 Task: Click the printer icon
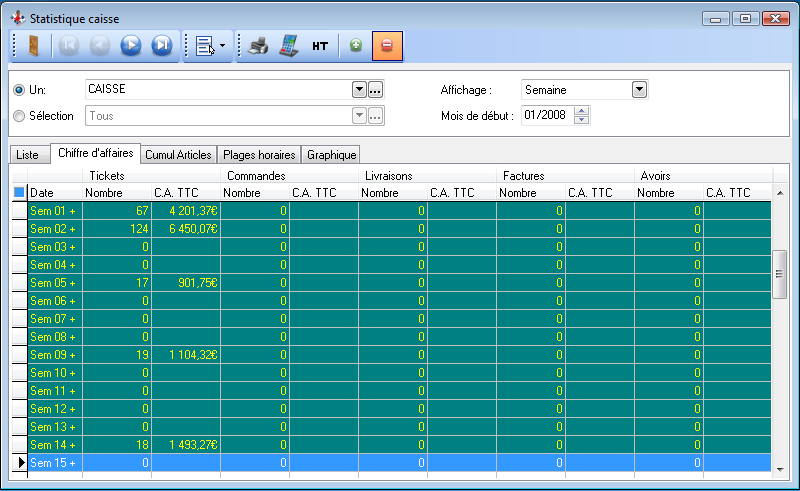click(258, 46)
